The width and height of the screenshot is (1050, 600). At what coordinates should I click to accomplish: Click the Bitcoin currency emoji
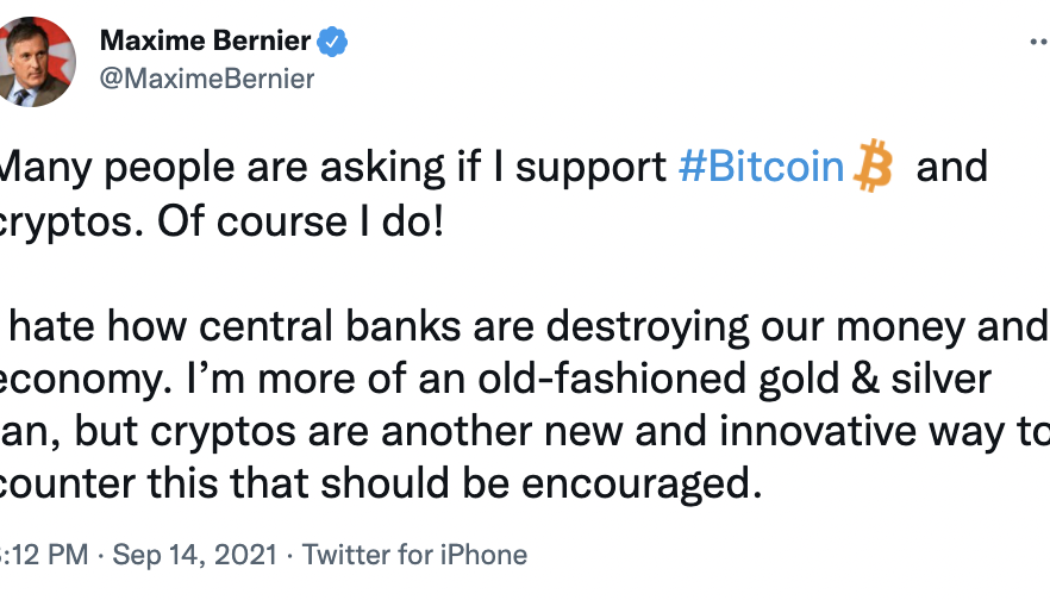click(x=872, y=166)
